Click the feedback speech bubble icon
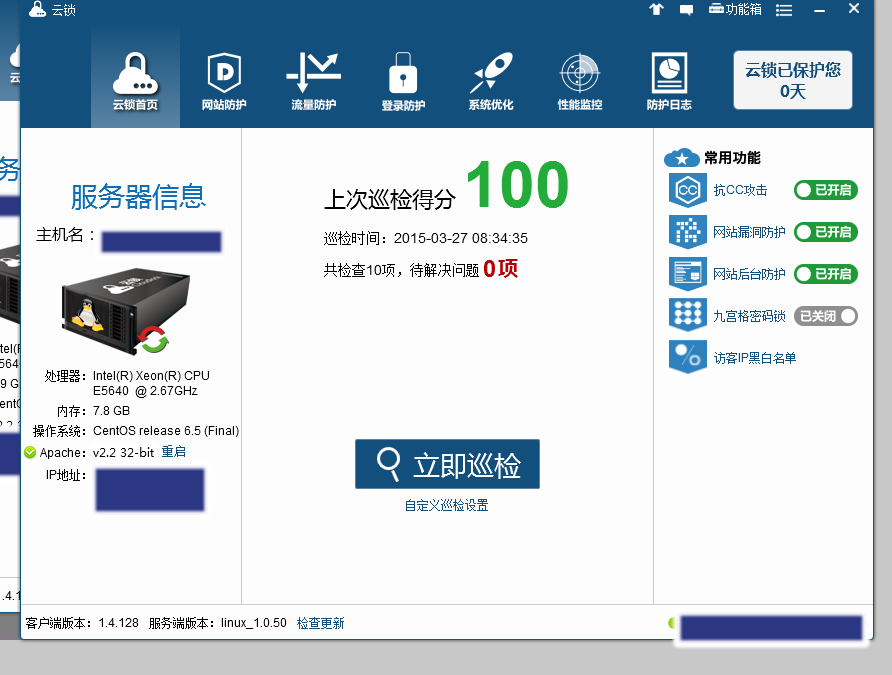This screenshot has width=892, height=675. click(687, 10)
